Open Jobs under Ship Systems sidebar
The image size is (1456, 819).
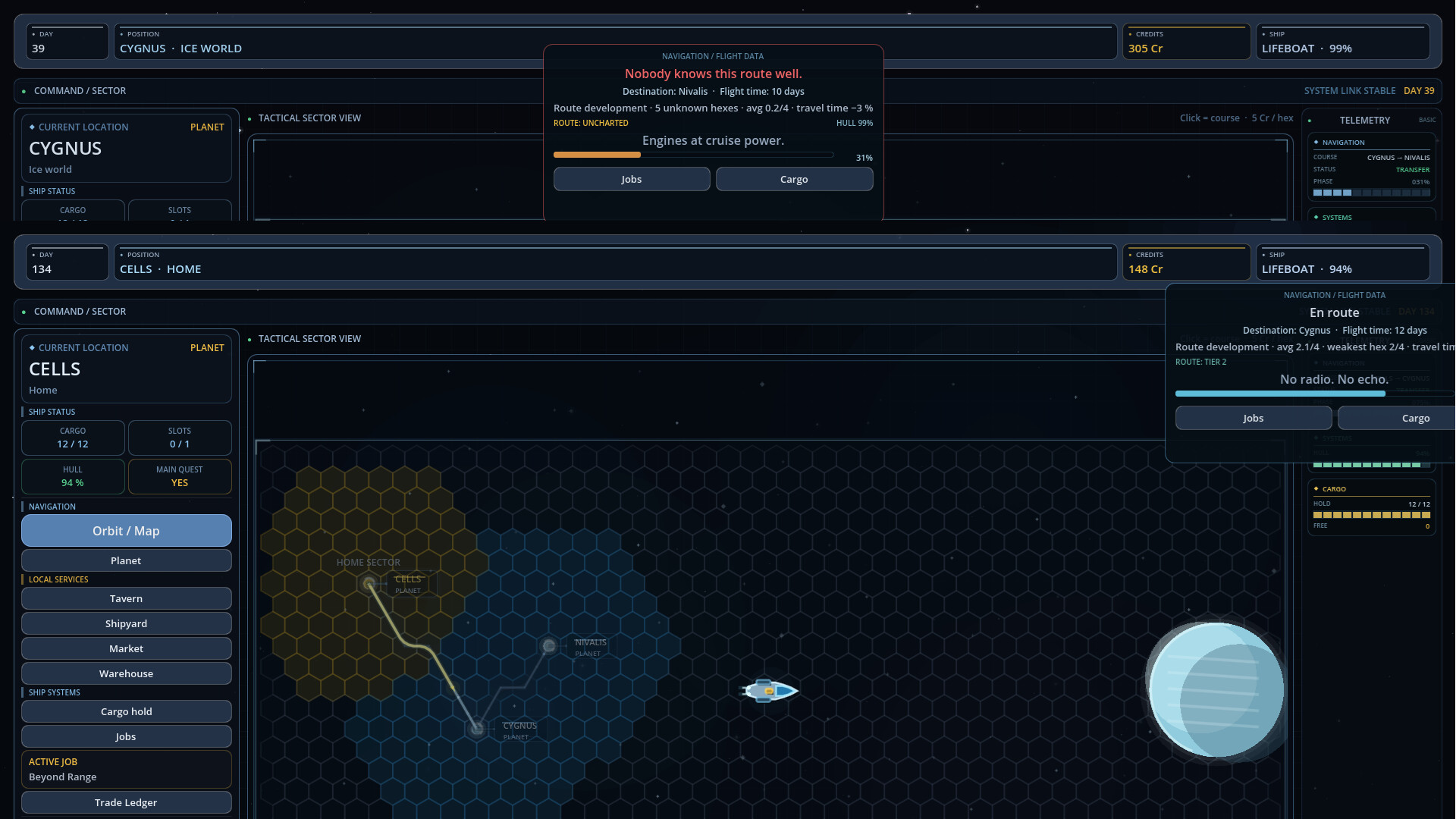point(126,736)
